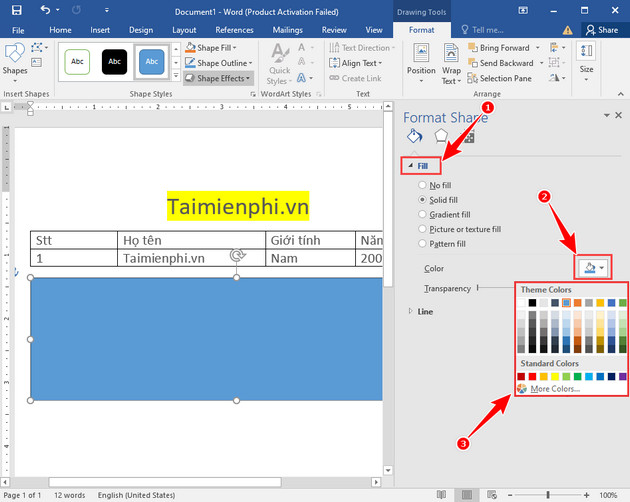The height and width of the screenshot is (502, 630).
Task: Select the Fill & Line paint bucket tab
Action: coord(415,136)
